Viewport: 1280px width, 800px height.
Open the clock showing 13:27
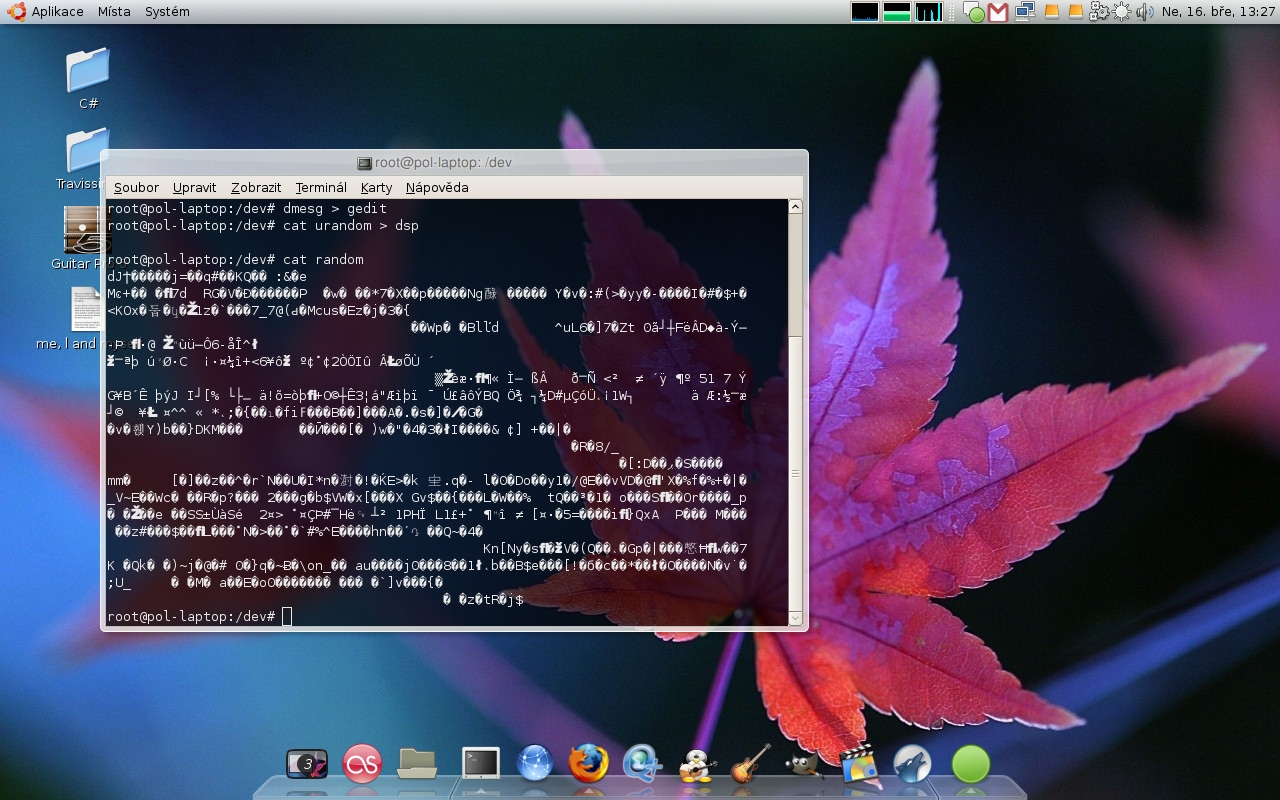click(1218, 12)
